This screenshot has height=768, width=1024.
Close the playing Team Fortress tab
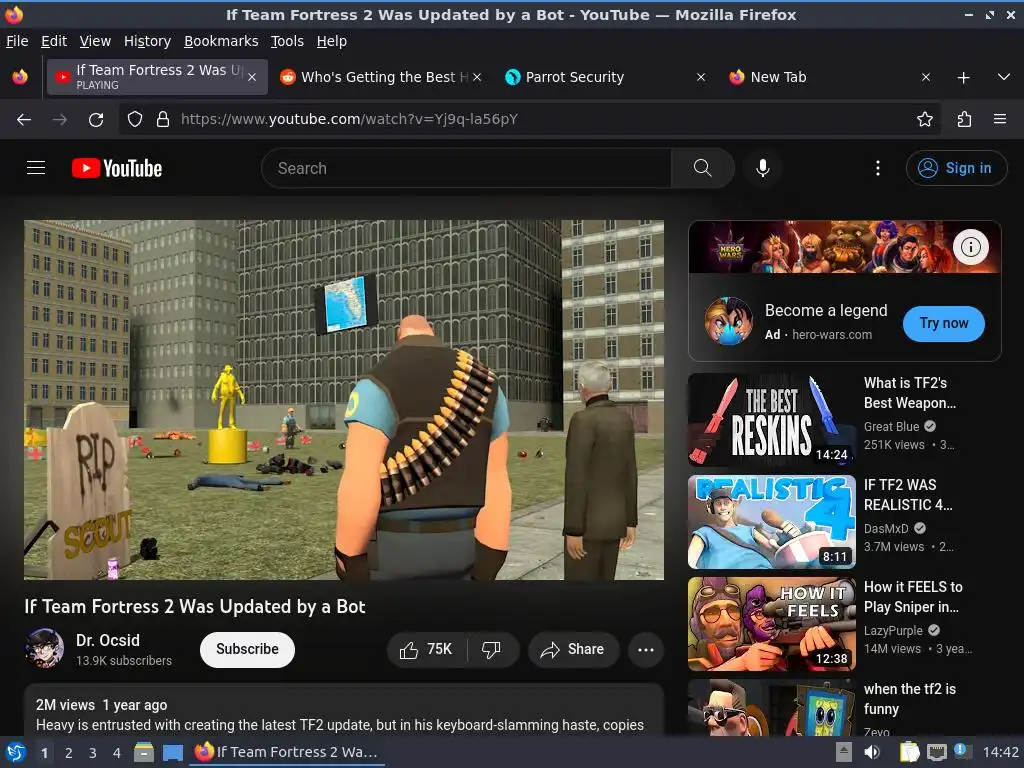(252, 77)
